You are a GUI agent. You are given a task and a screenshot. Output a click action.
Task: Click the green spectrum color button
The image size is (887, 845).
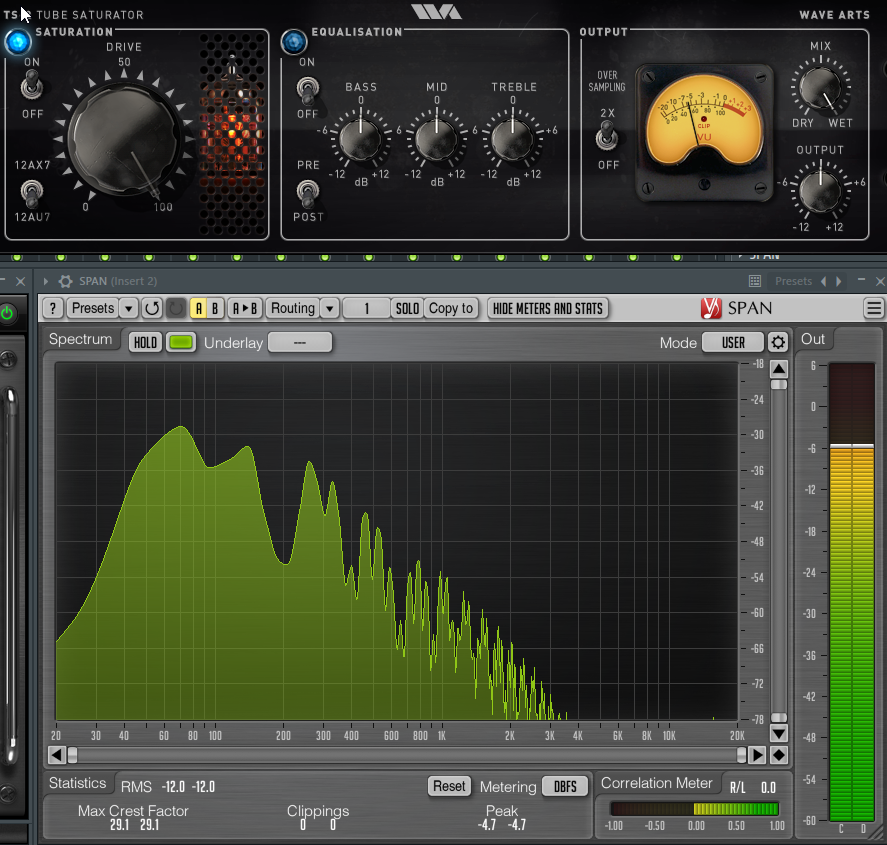181,342
